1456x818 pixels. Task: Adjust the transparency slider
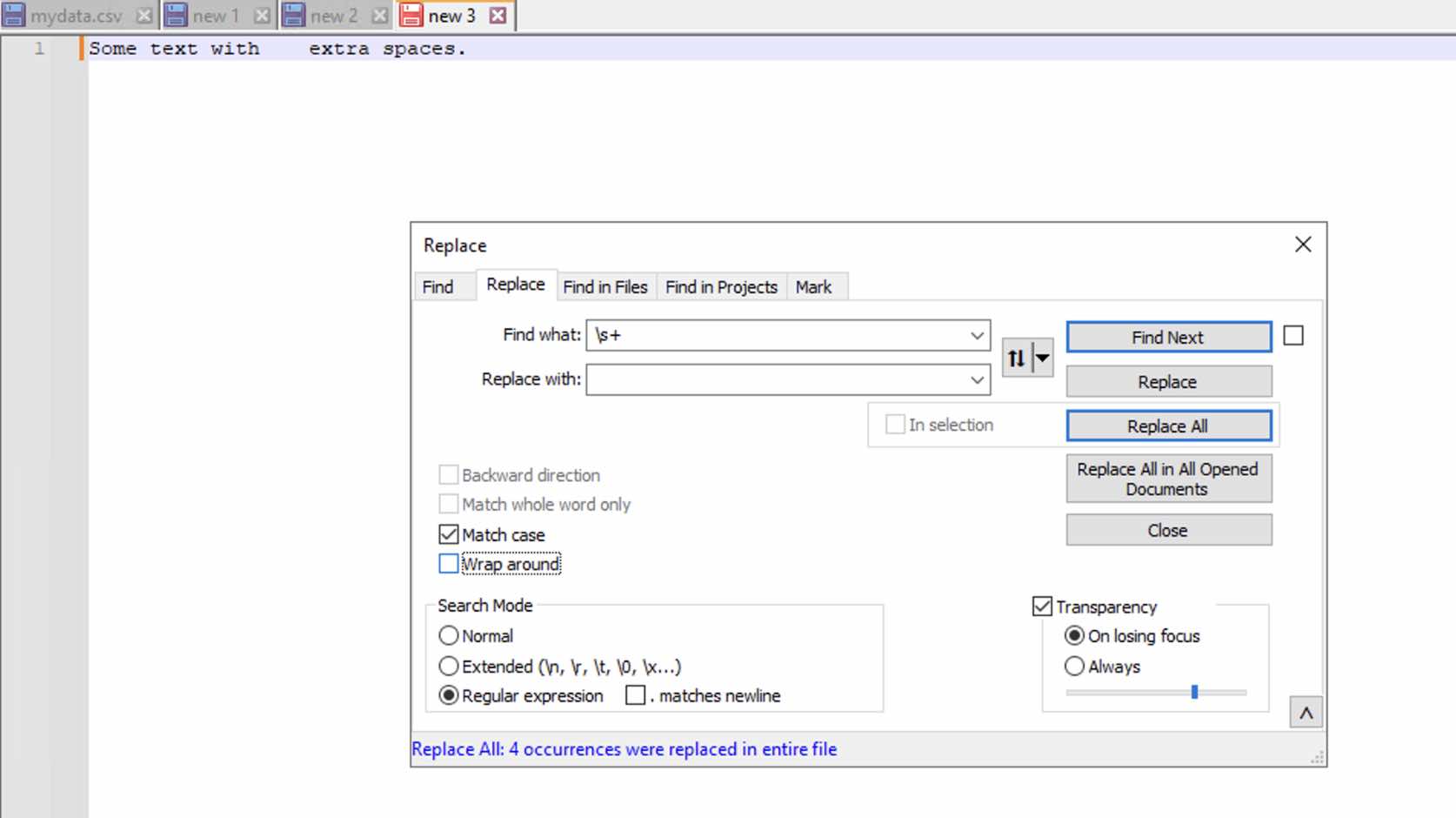coord(1195,691)
